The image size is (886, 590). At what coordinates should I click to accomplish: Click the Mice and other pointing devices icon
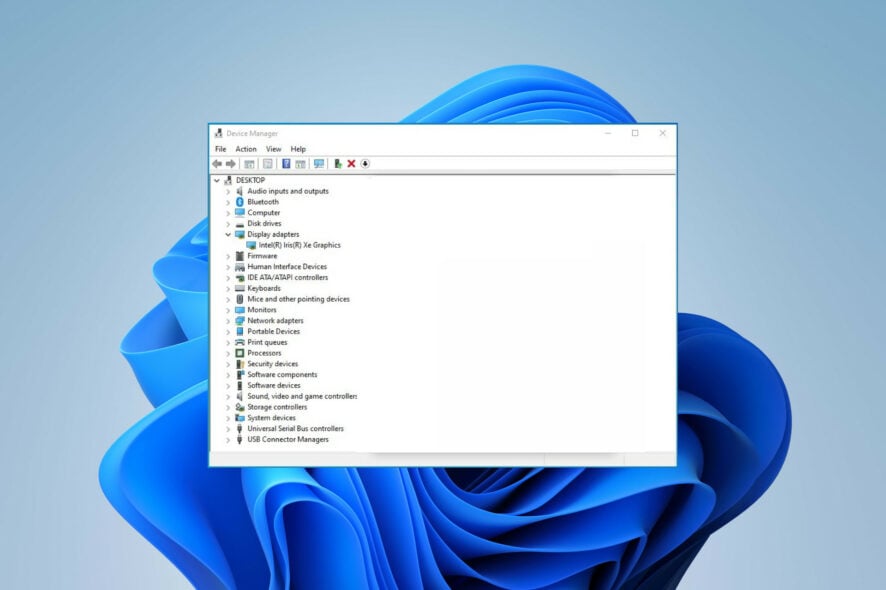click(240, 299)
